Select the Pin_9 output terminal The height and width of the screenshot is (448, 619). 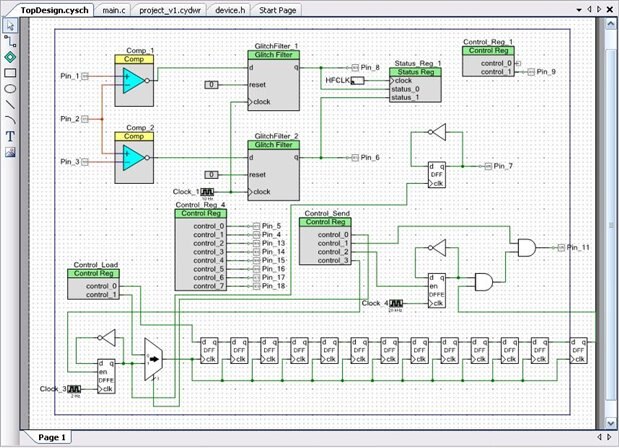(531, 72)
